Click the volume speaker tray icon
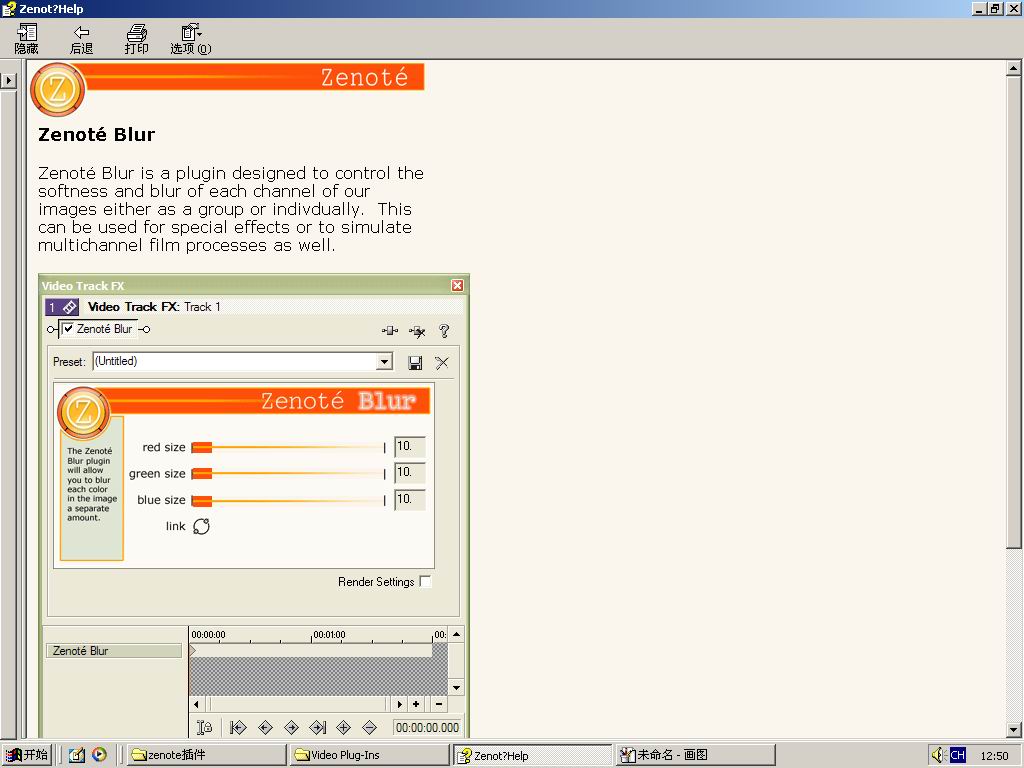Screen dimensions: 1024x768 coord(939,755)
